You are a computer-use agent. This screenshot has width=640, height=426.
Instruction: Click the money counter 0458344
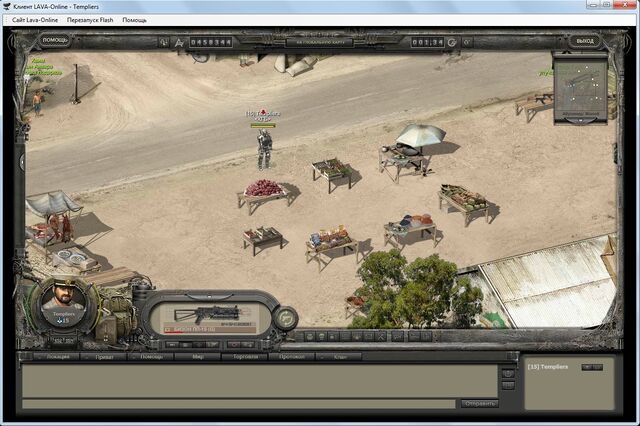(211, 42)
